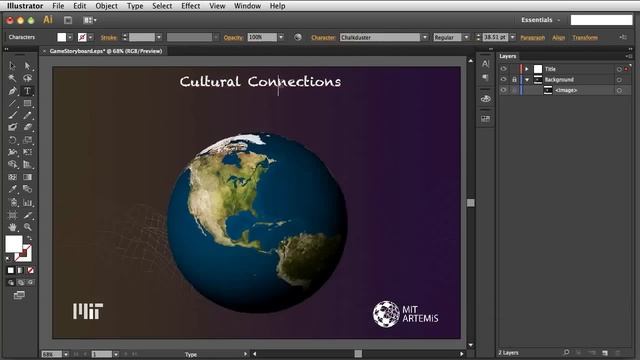Select the Direct Selection tool
Viewport: 640px width, 360px height.
point(27,66)
